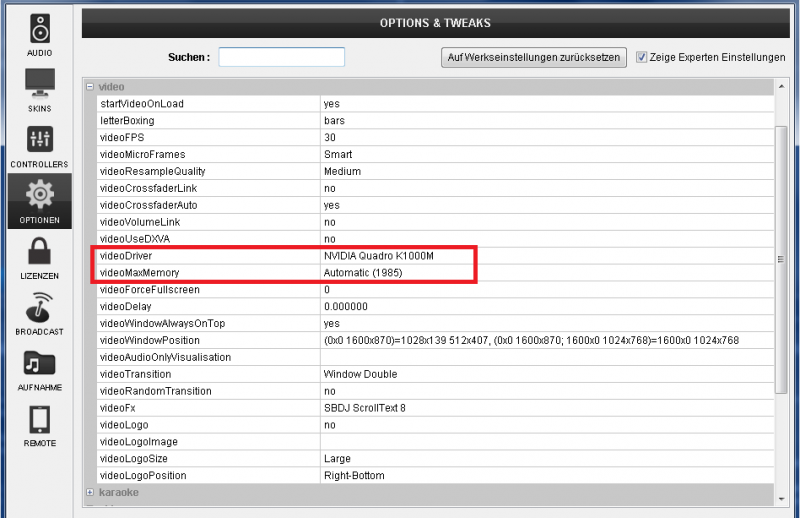
Task: Click videoDriver value NVIDIA Quadro K1000M
Action: tap(379, 256)
